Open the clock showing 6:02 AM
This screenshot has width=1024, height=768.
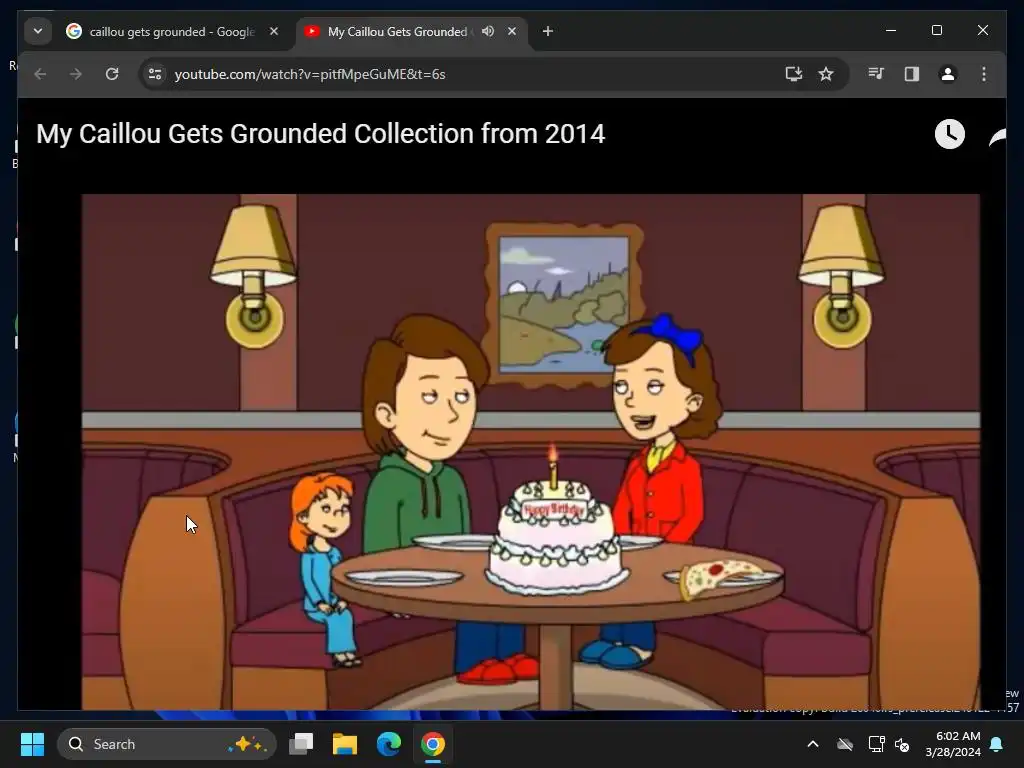[x=953, y=744]
